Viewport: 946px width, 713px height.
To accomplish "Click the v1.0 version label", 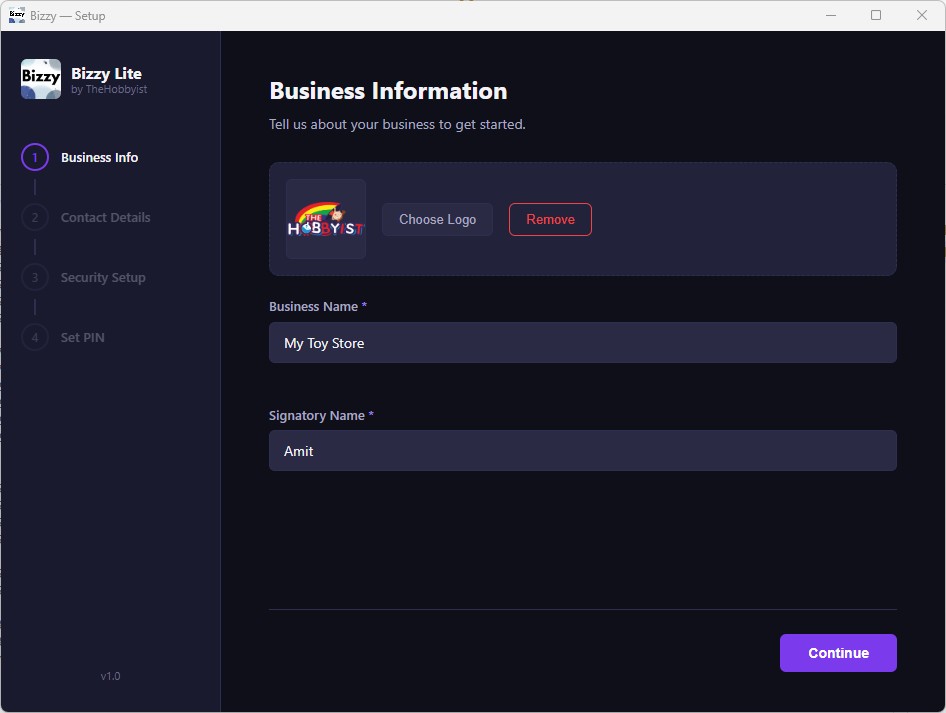I will 110,676.
